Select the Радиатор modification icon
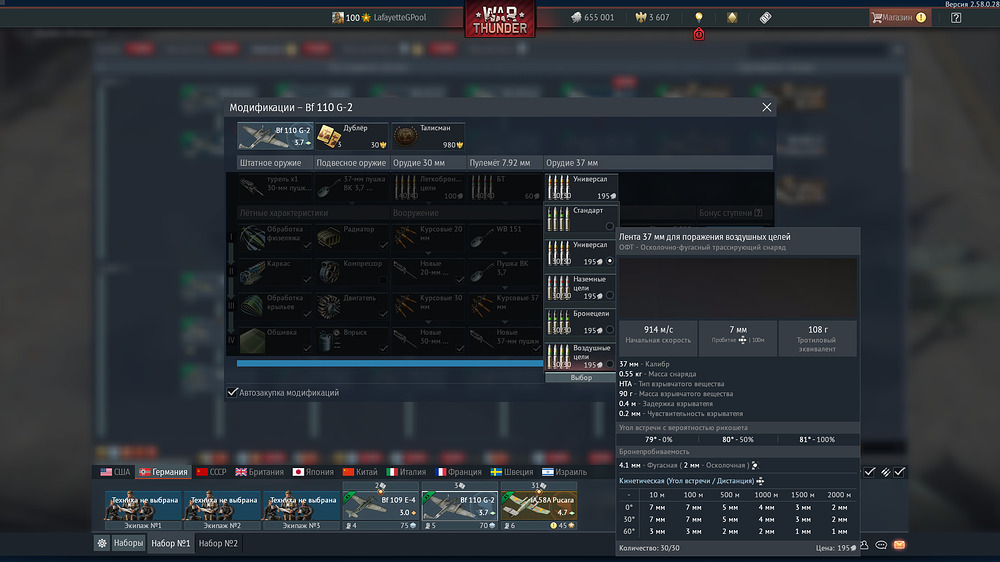 click(x=330, y=237)
